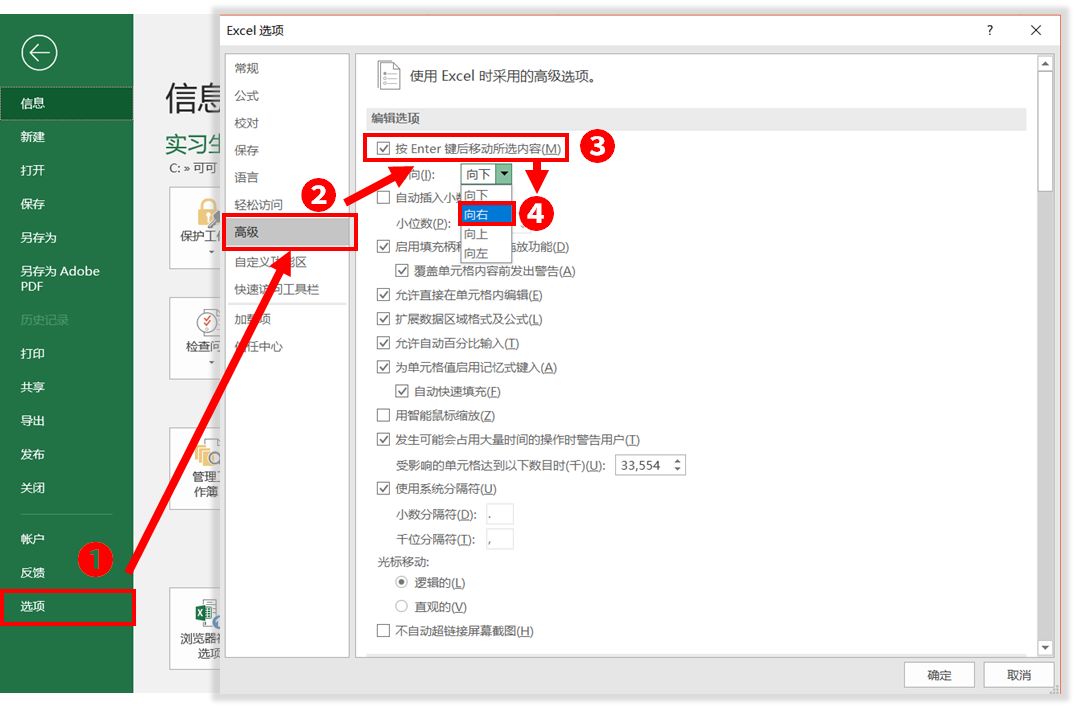Toggle 自动插入小数点 checkbox
Image resolution: width=1077 pixels, height=708 pixels.
(x=383, y=198)
